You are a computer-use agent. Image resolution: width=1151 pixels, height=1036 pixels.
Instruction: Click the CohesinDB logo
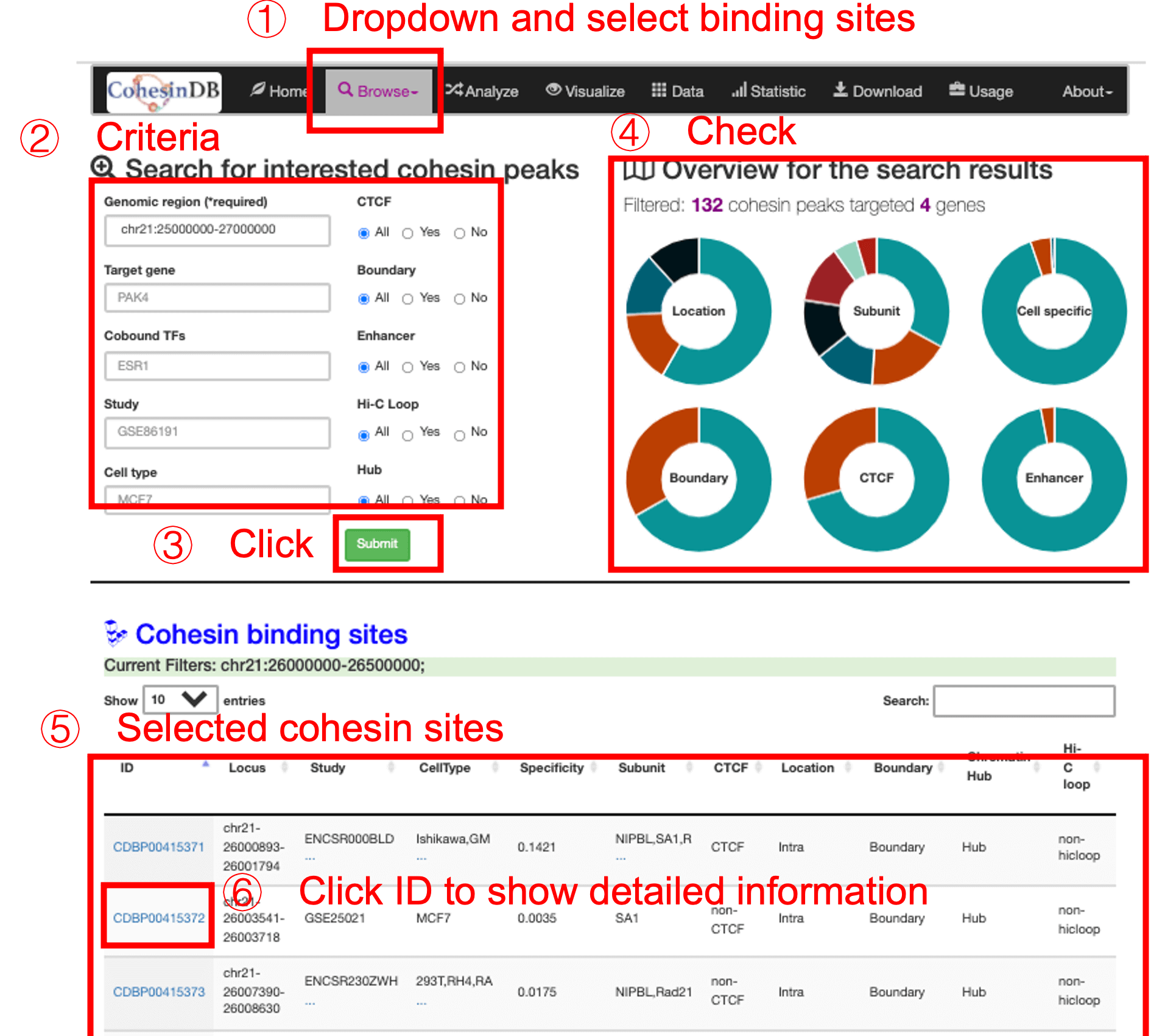pos(163,91)
